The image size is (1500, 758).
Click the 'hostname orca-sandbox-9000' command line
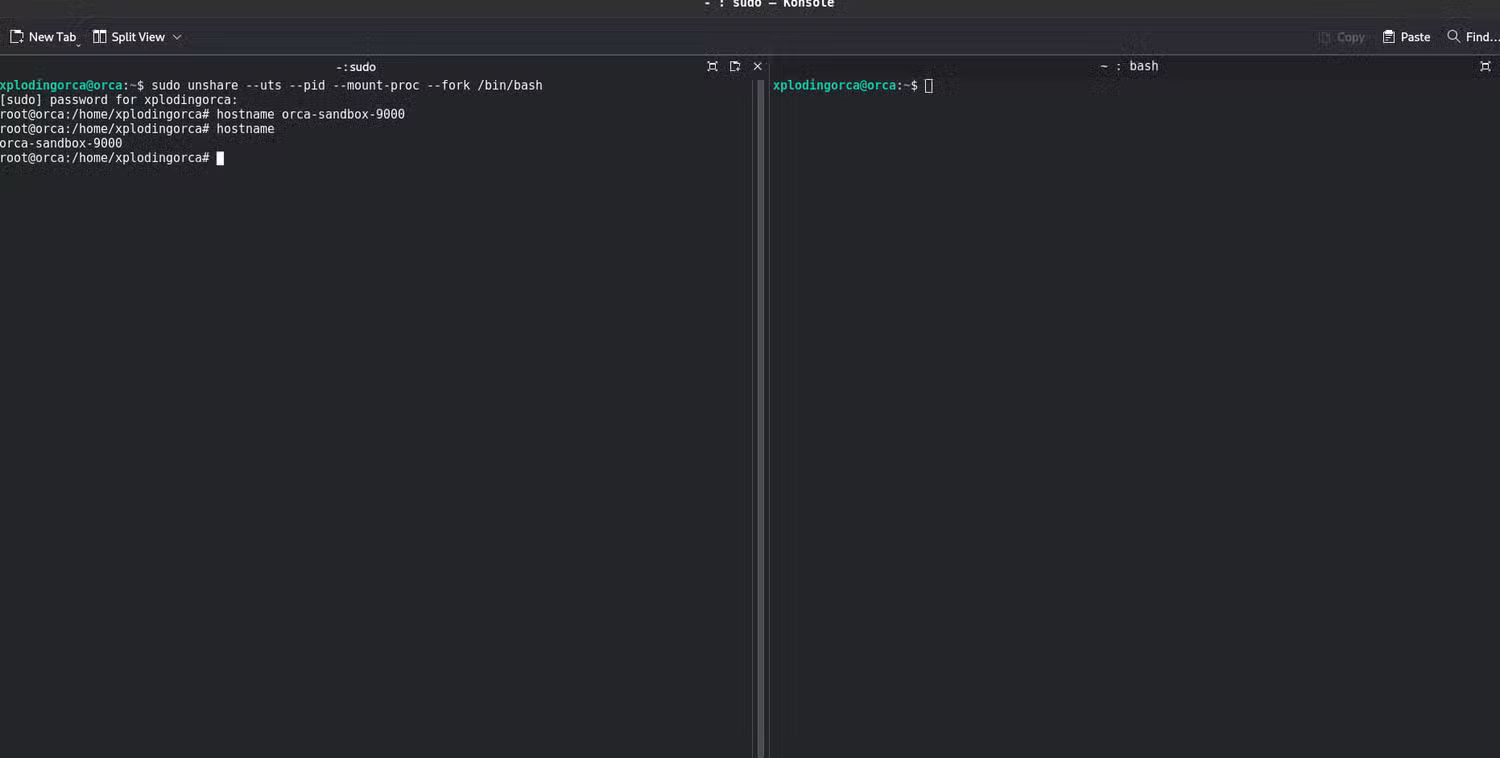click(x=203, y=115)
